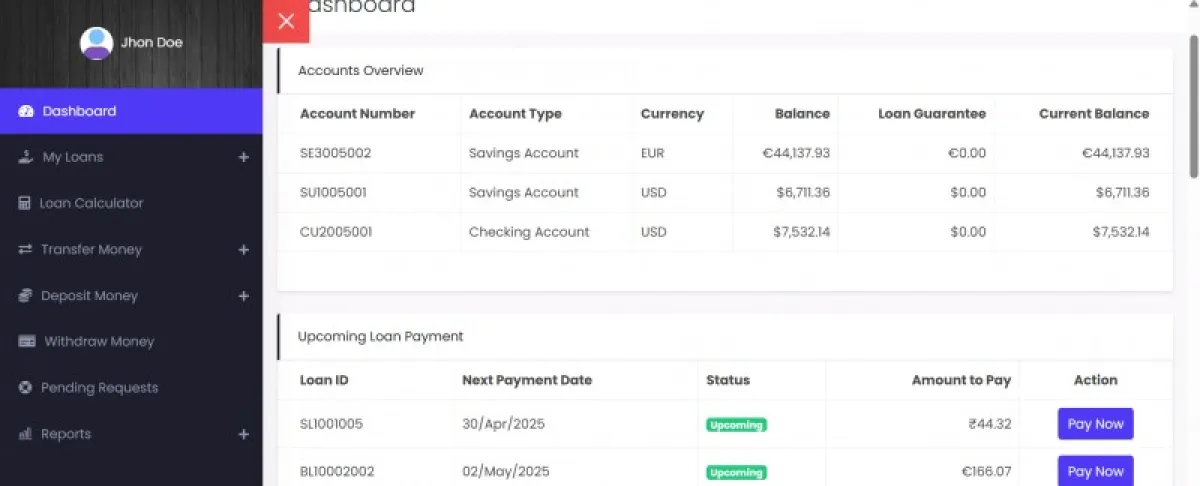The height and width of the screenshot is (486, 1200).
Task: Select the Deposit Money menu item
Action: [x=131, y=296]
